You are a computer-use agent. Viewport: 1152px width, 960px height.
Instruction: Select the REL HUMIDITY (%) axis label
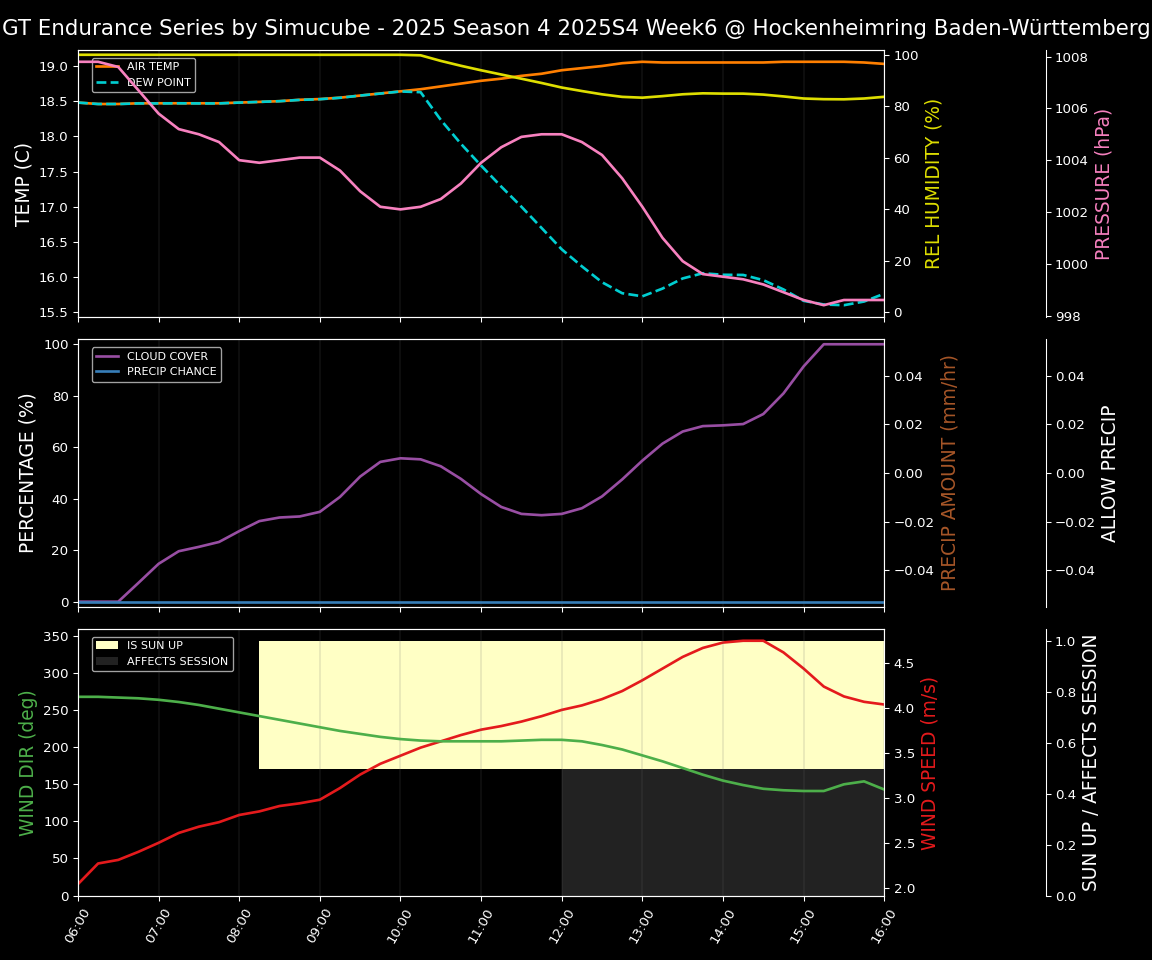point(933,184)
